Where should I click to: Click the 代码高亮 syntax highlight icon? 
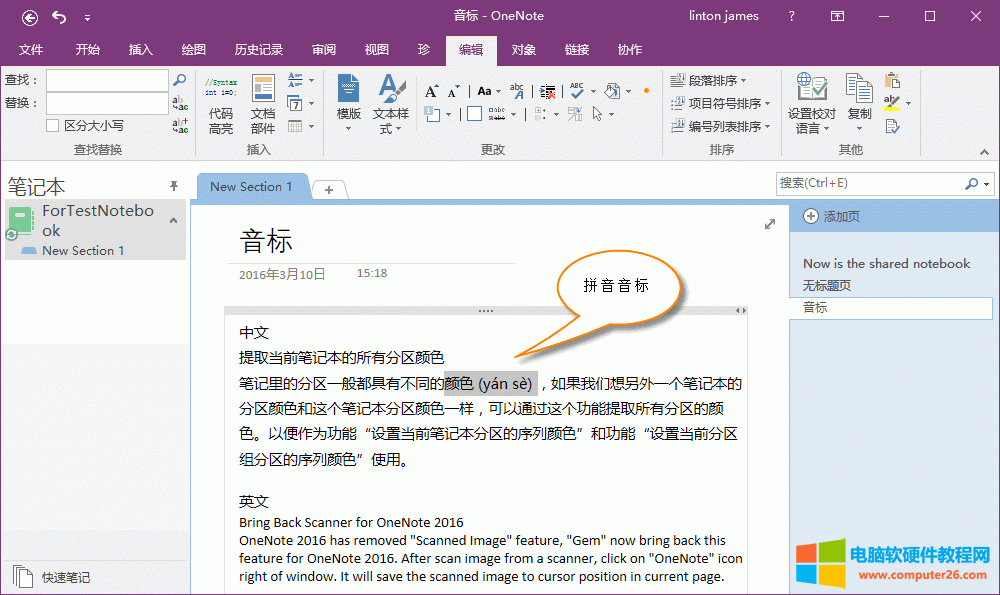[x=220, y=104]
